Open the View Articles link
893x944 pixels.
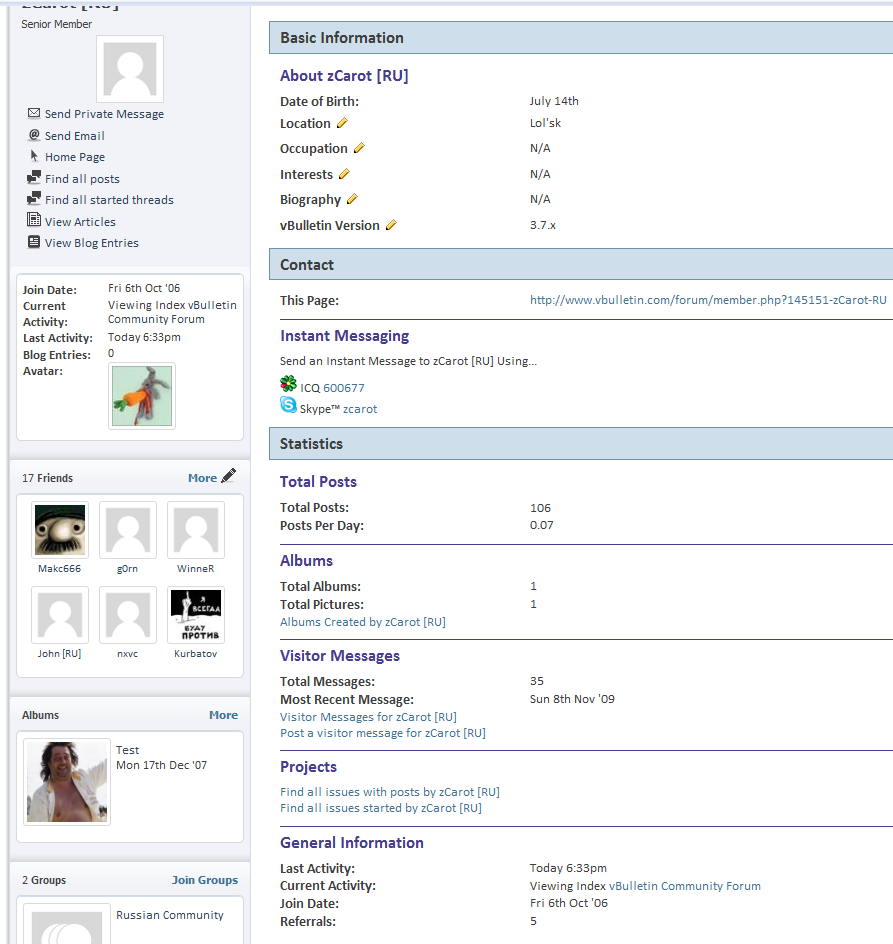tap(80, 222)
